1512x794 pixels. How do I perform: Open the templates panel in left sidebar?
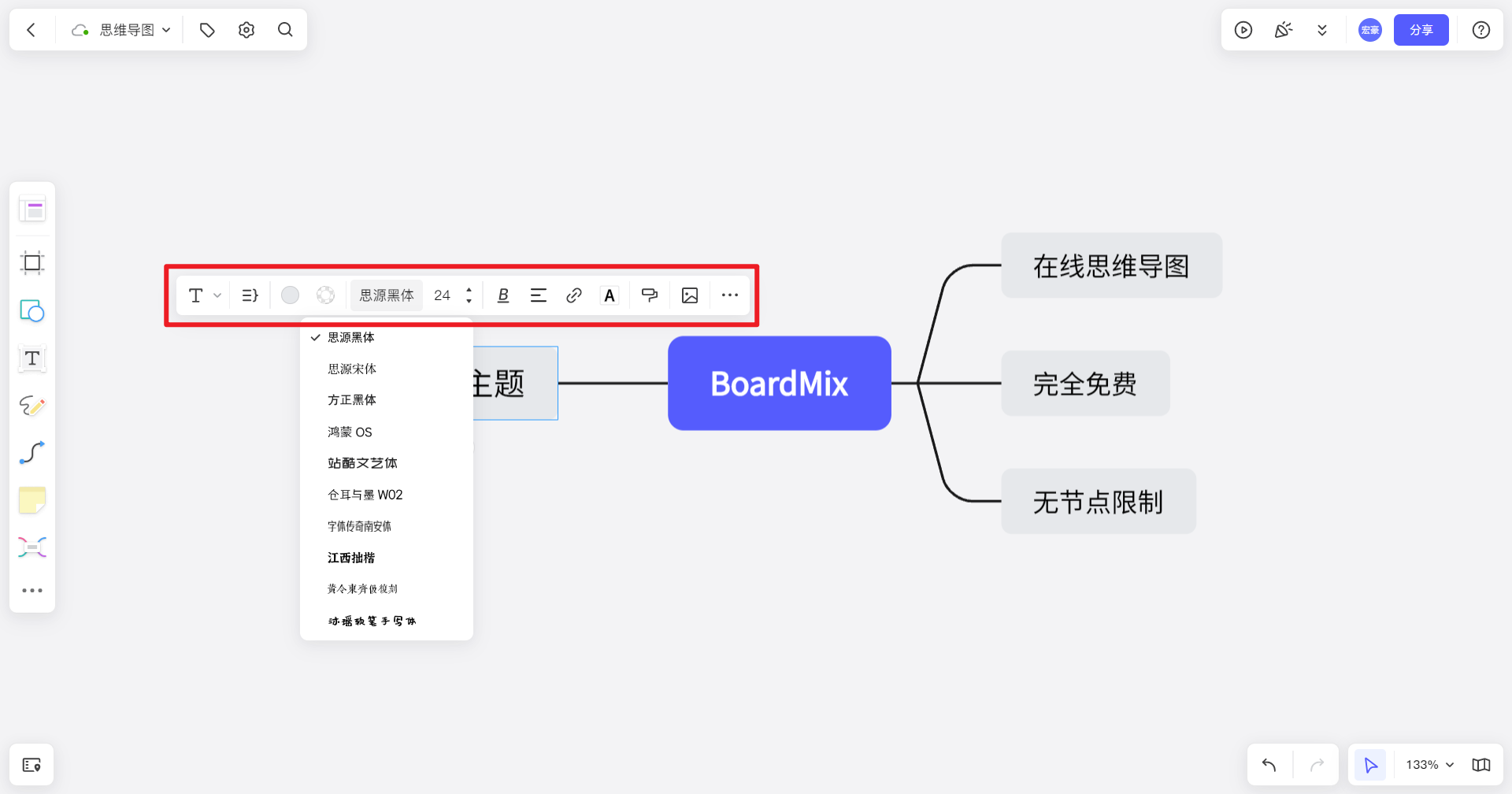tap(32, 209)
